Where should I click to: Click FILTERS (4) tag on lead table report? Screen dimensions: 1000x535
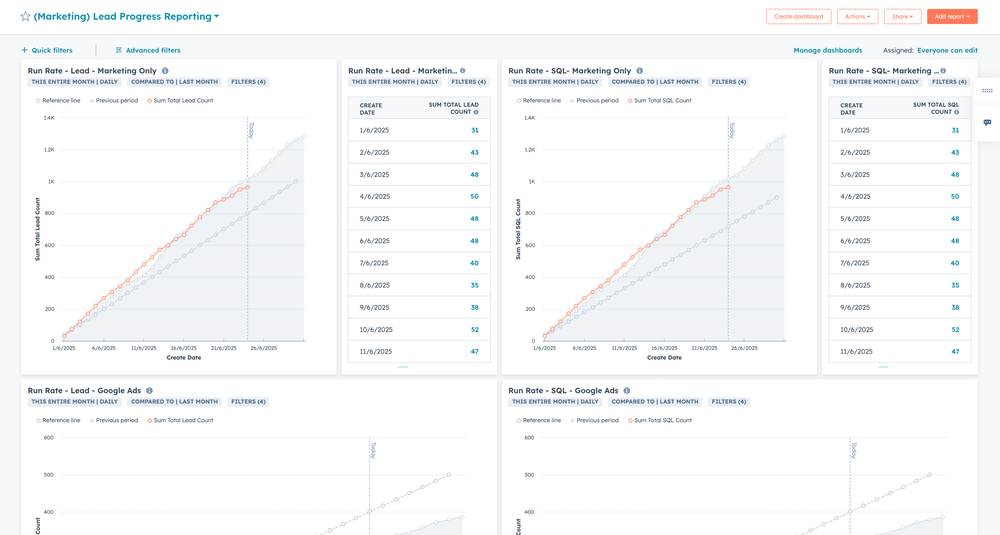point(468,82)
